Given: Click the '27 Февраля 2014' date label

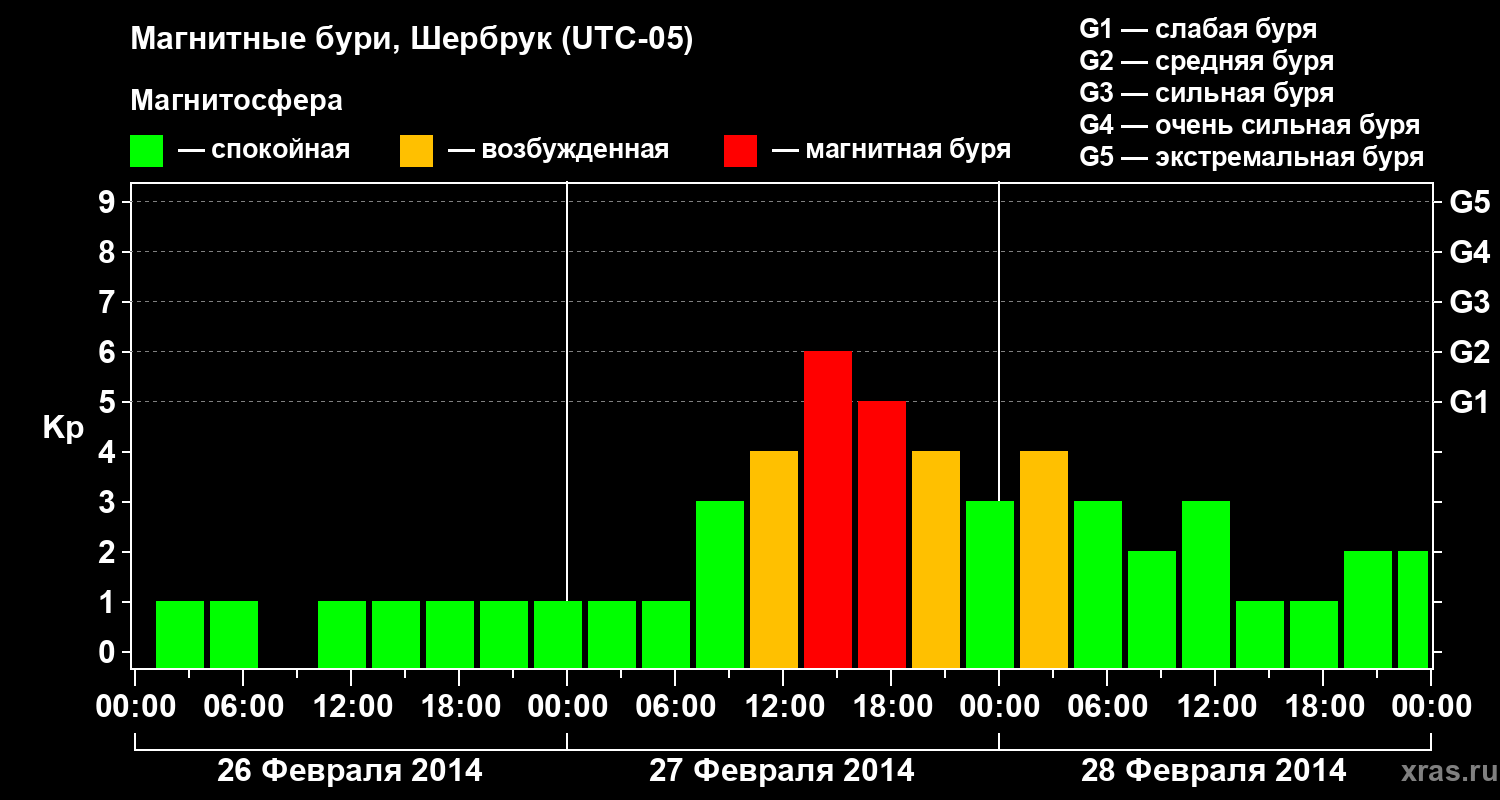Looking at the screenshot, I should pos(782,771).
